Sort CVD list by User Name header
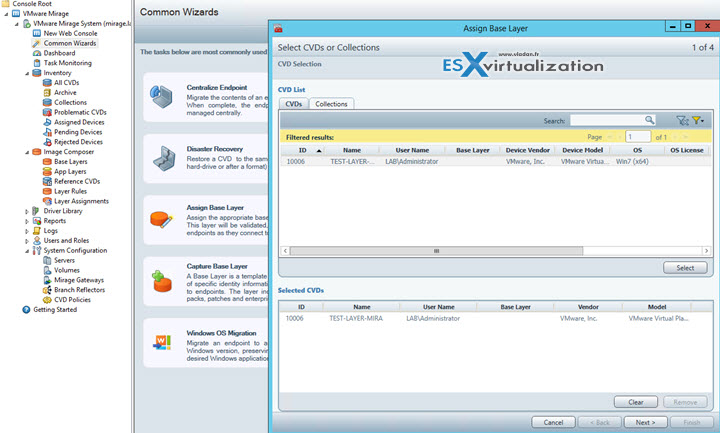This screenshot has width=720, height=433. coord(412,150)
